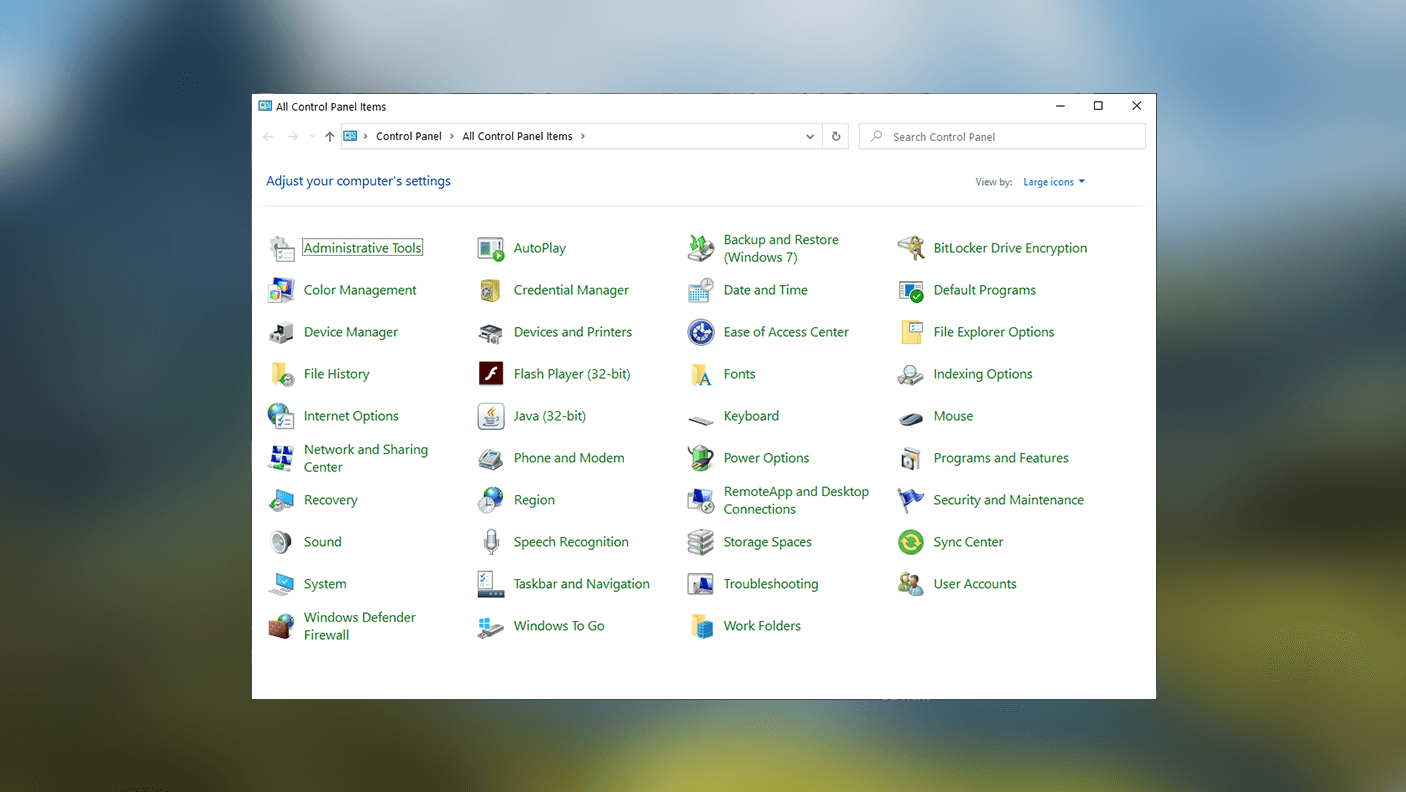Click the Flash Player icon
Viewport: 1406px width, 792px height.
491,374
